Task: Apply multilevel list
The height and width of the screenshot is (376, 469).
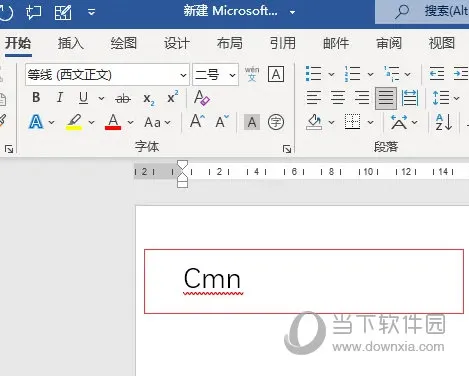Action: click(392, 74)
